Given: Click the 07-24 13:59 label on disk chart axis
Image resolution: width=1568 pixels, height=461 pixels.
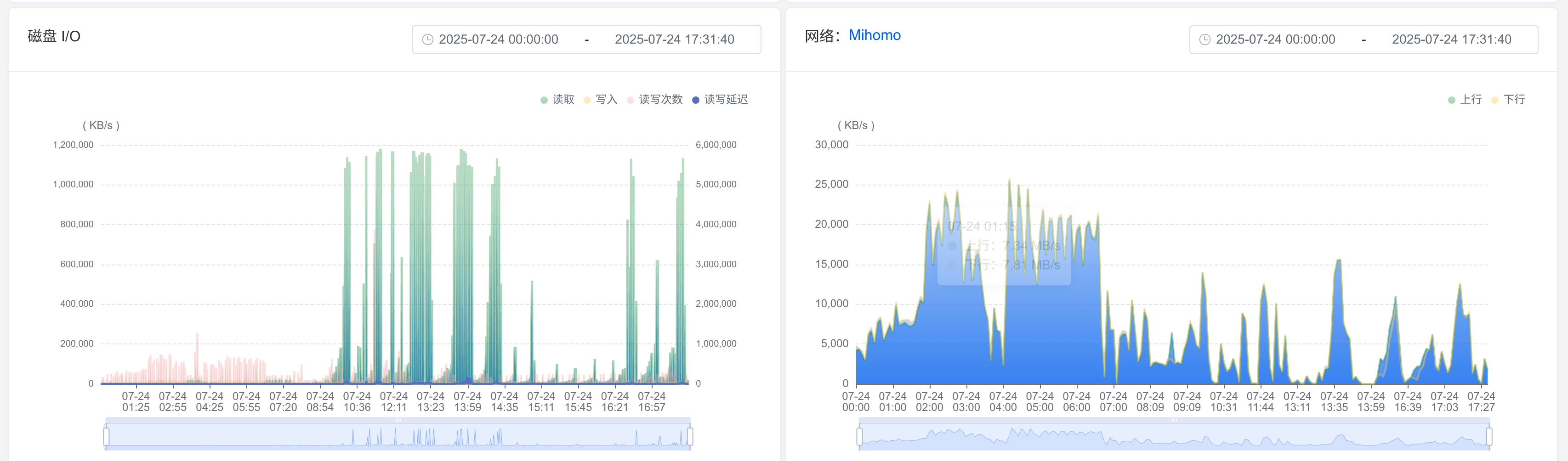Looking at the screenshot, I should click(467, 402).
